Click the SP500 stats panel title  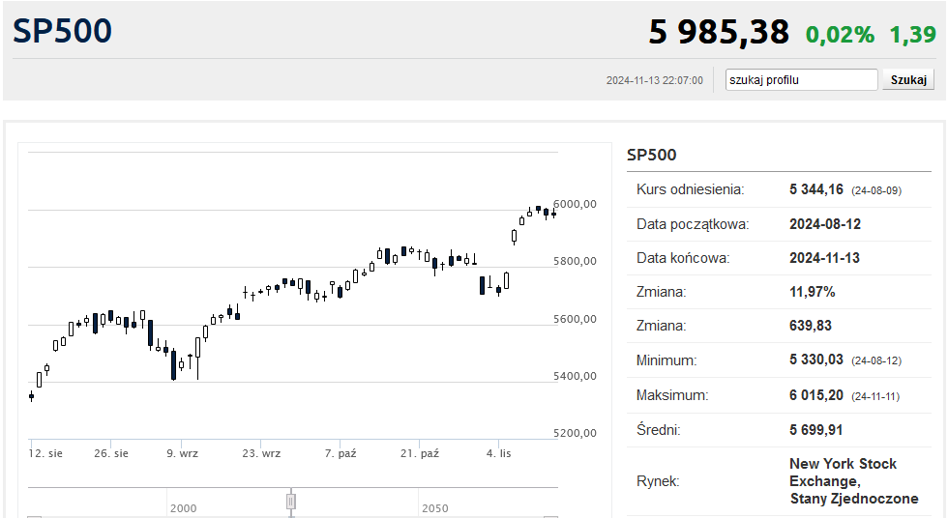point(651,155)
